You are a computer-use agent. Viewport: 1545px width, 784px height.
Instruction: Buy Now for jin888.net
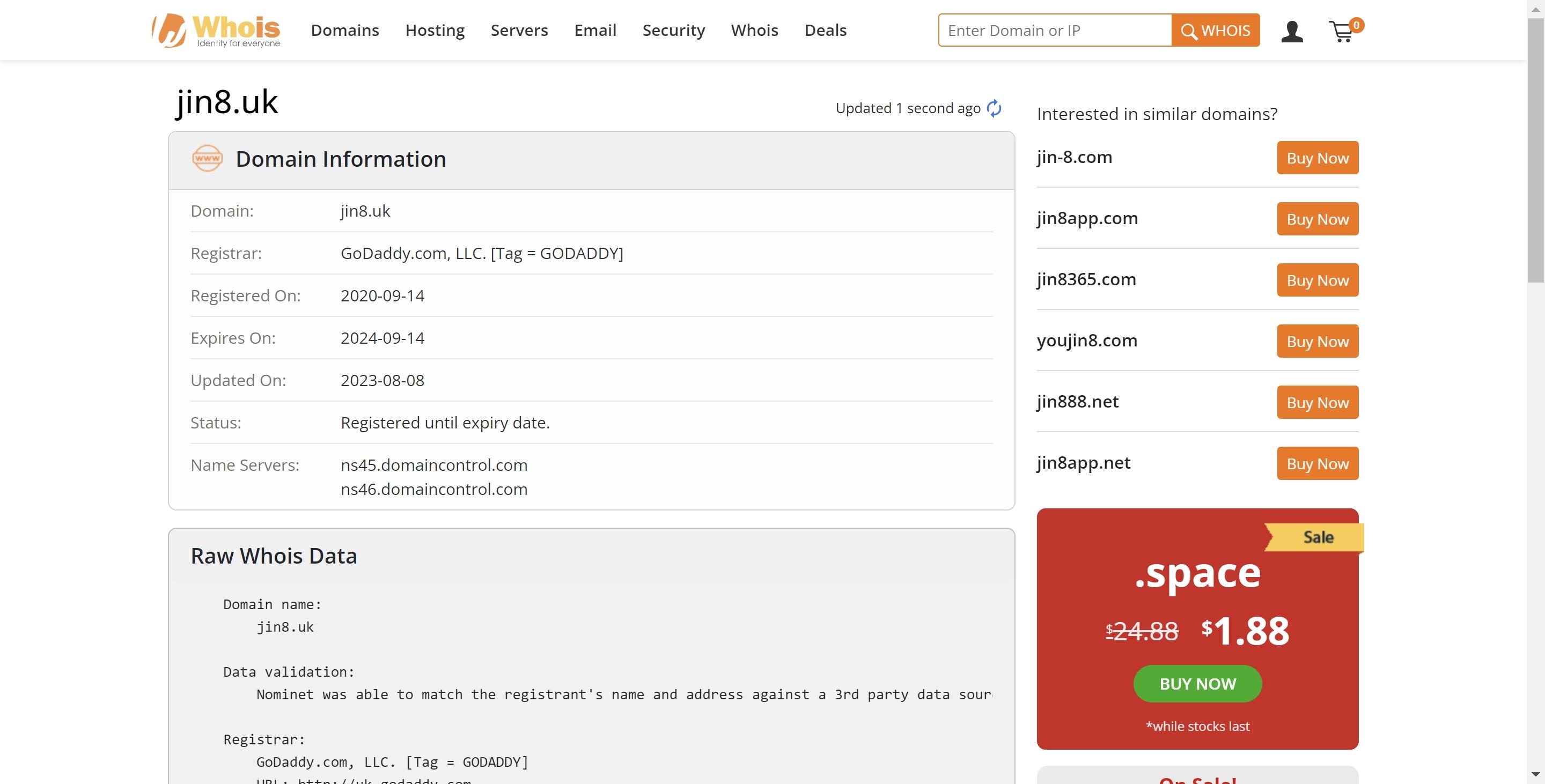coord(1318,402)
